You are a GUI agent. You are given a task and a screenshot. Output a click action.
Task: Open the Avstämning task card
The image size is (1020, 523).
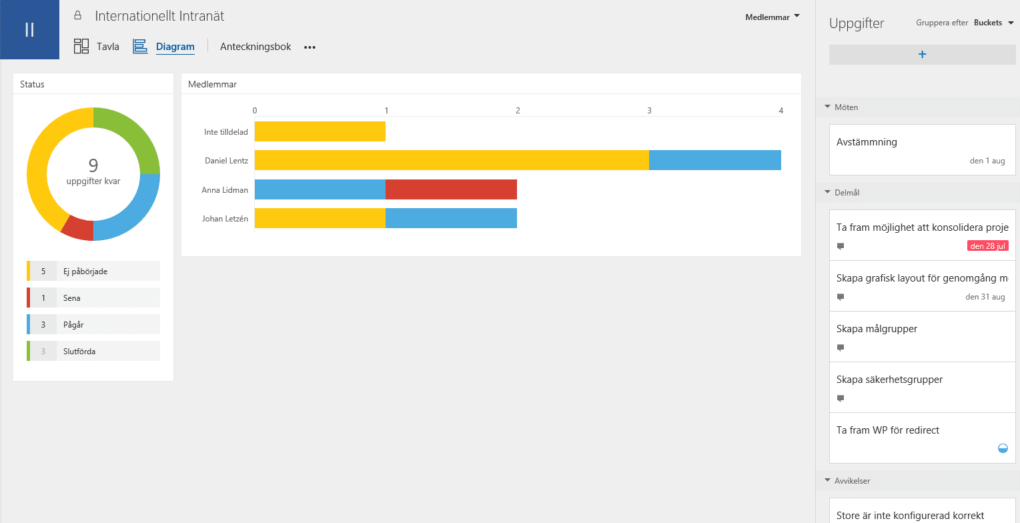[922, 150]
